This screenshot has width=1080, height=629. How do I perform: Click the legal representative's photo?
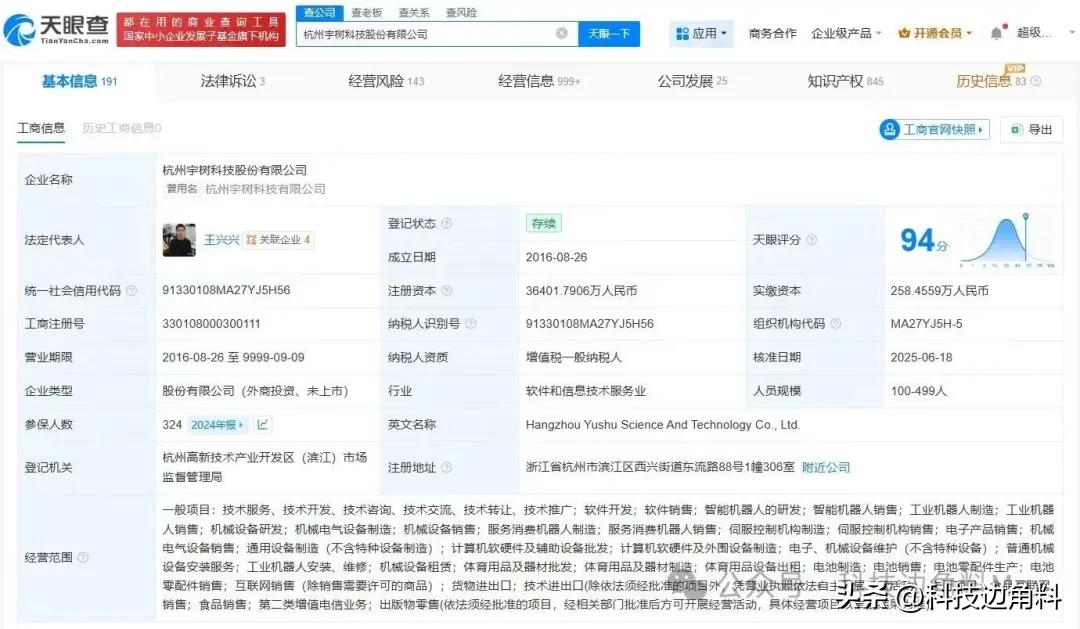click(179, 240)
